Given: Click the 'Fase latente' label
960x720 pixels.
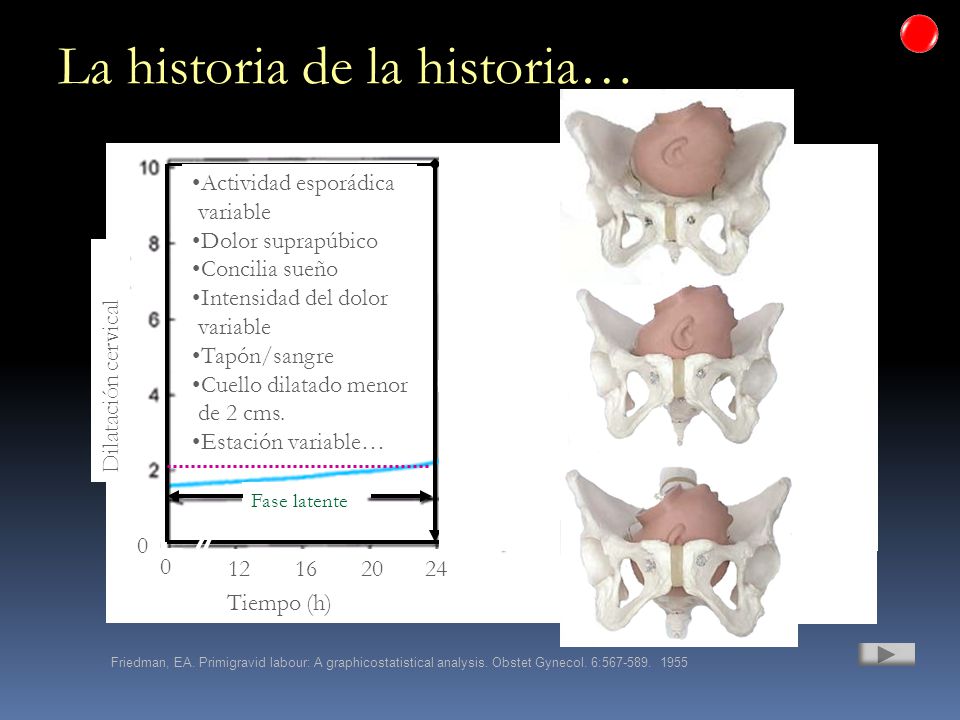Looking at the screenshot, I should click(x=299, y=501).
